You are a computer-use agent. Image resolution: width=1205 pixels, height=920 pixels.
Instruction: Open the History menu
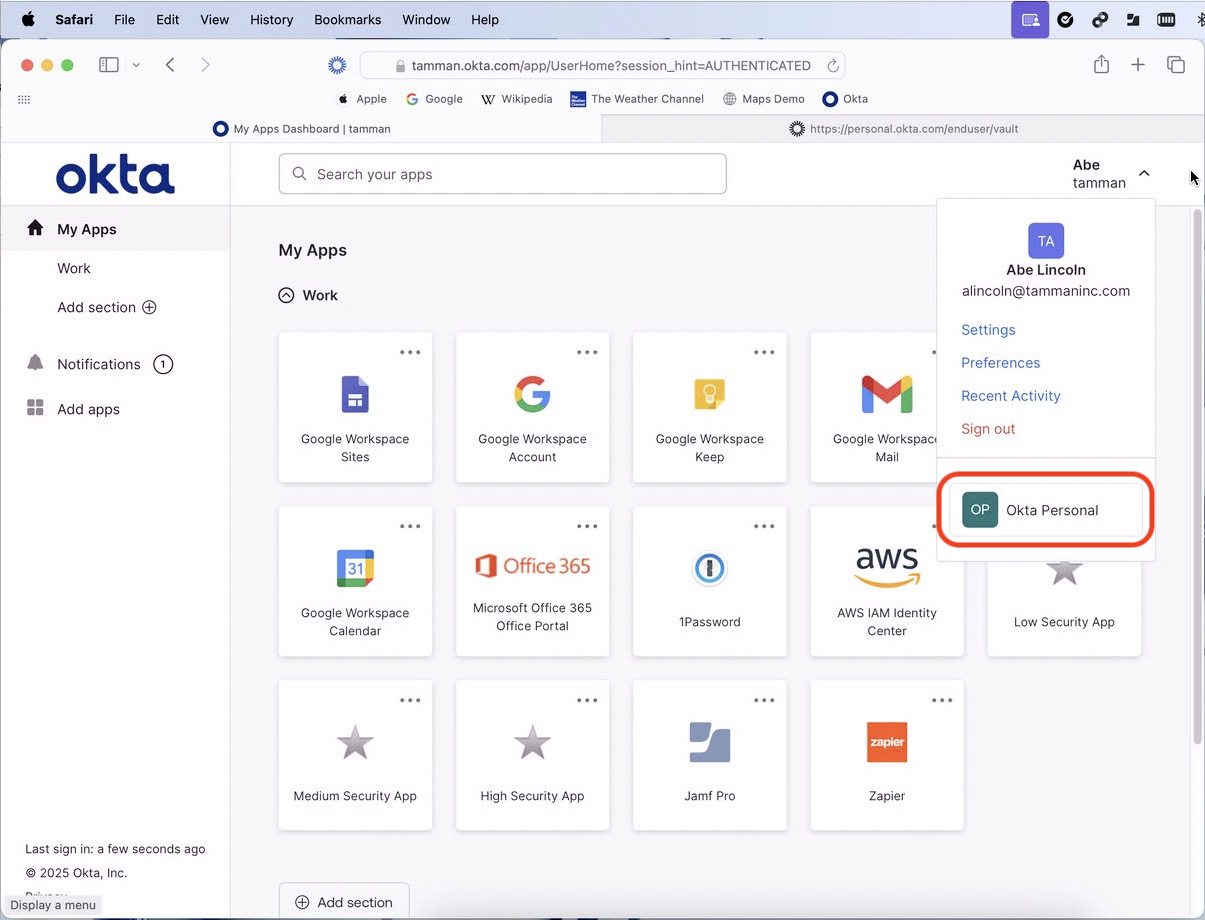271,19
